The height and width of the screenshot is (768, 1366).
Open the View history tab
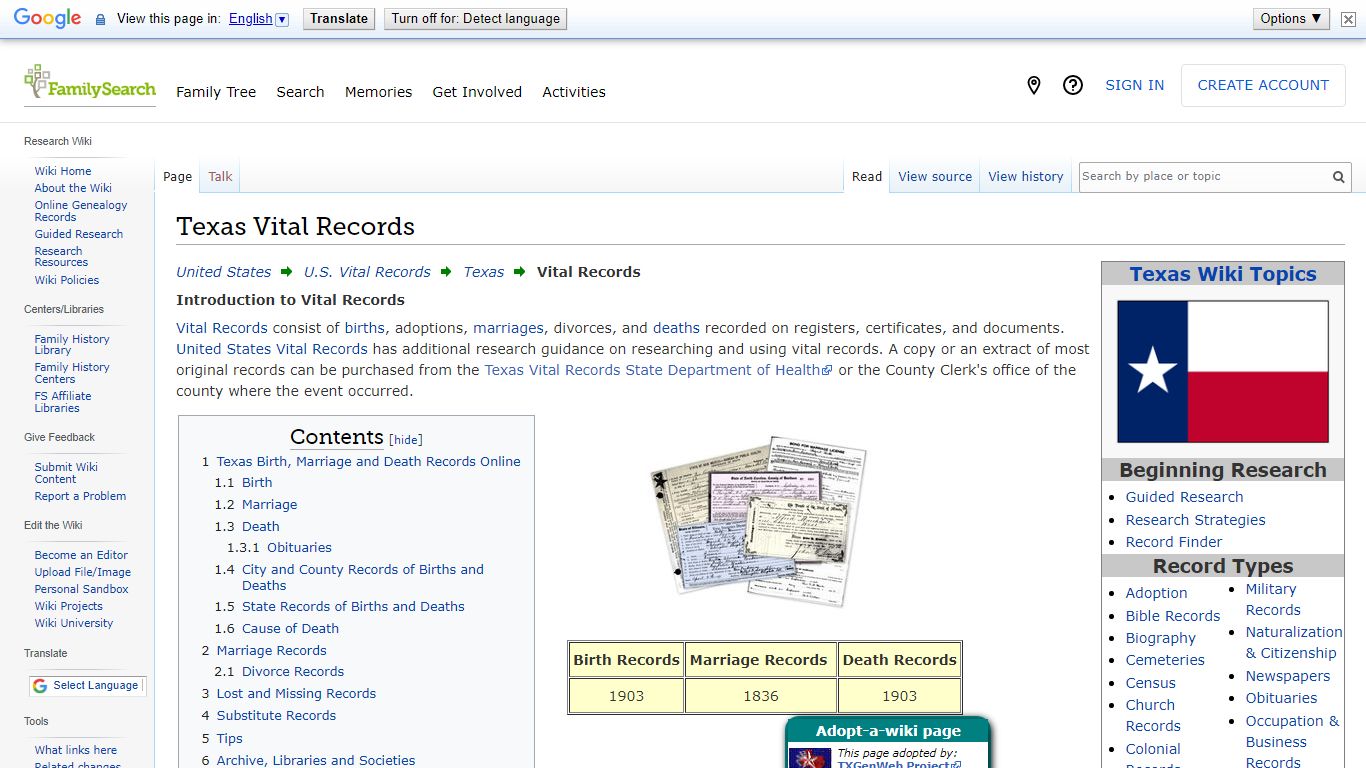[x=1026, y=177]
